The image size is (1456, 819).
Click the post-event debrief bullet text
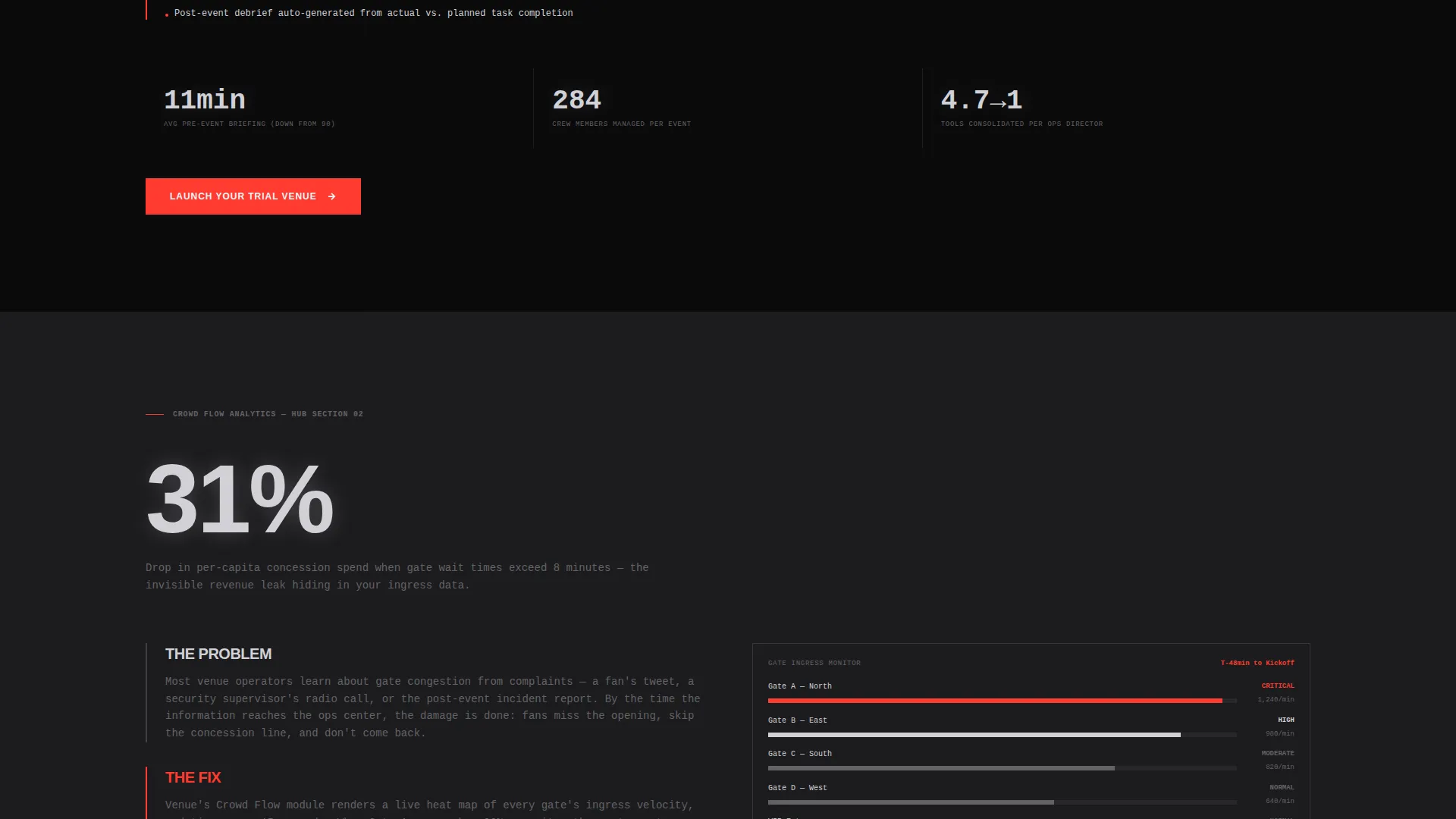(373, 13)
